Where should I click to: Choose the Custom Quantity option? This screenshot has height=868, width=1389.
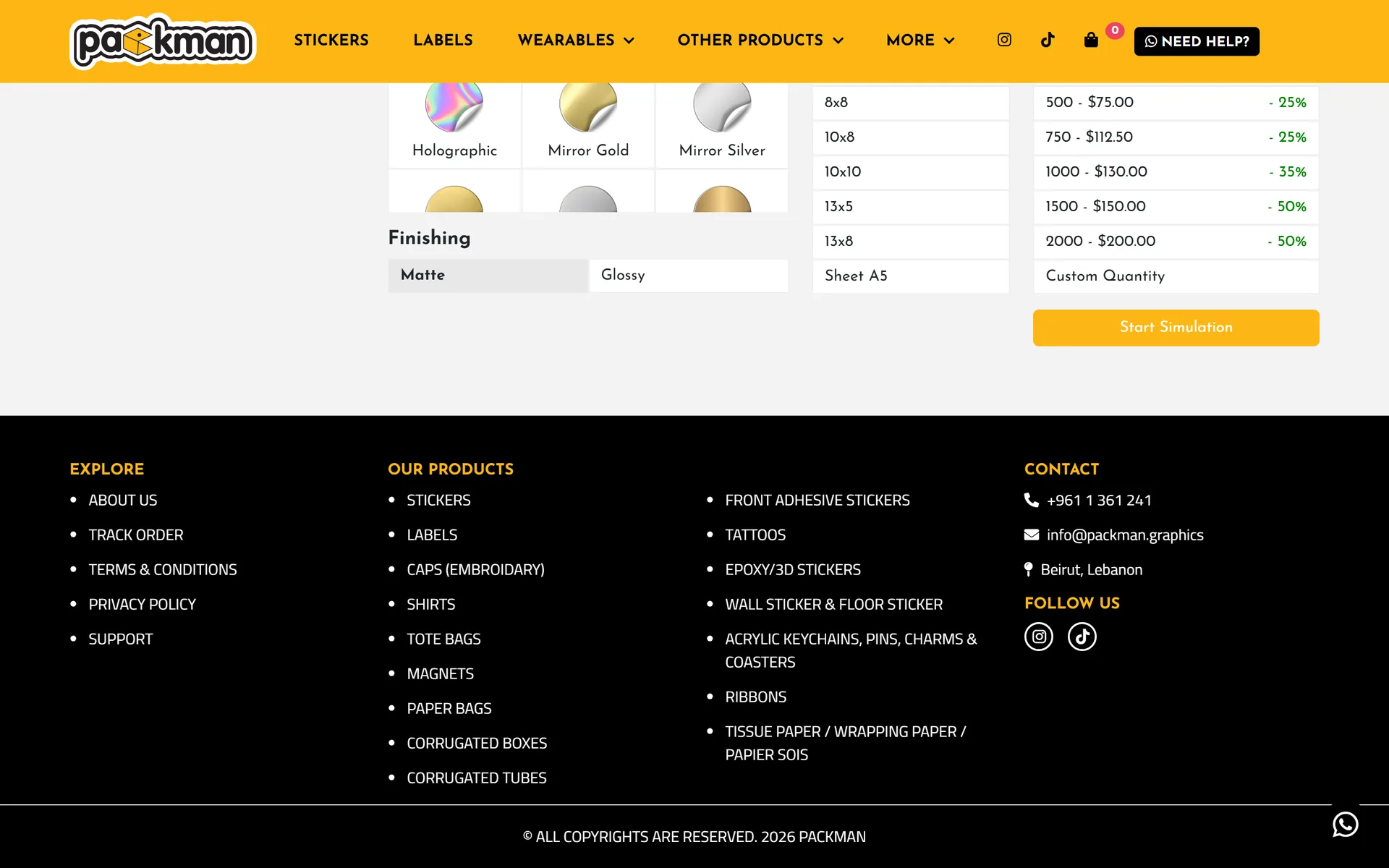pyautogui.click(x=1176, y=276)
